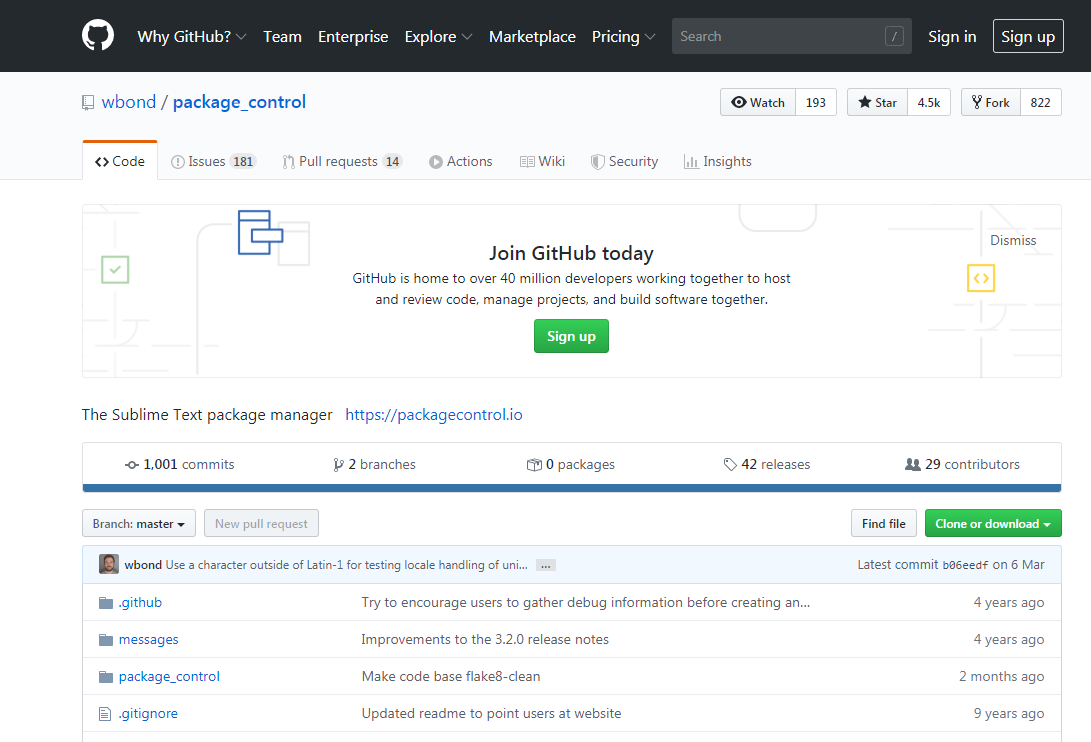Click the 822 forks count
1091x742 pixels.
(1040, 102)
